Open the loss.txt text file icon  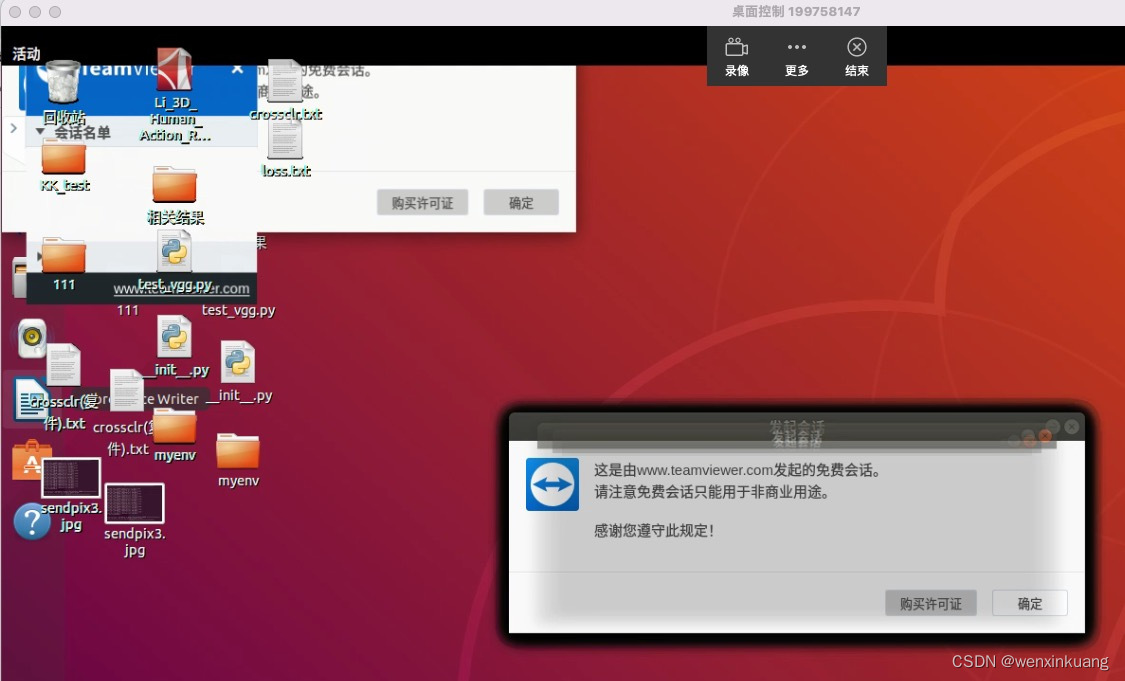(285, 140)
